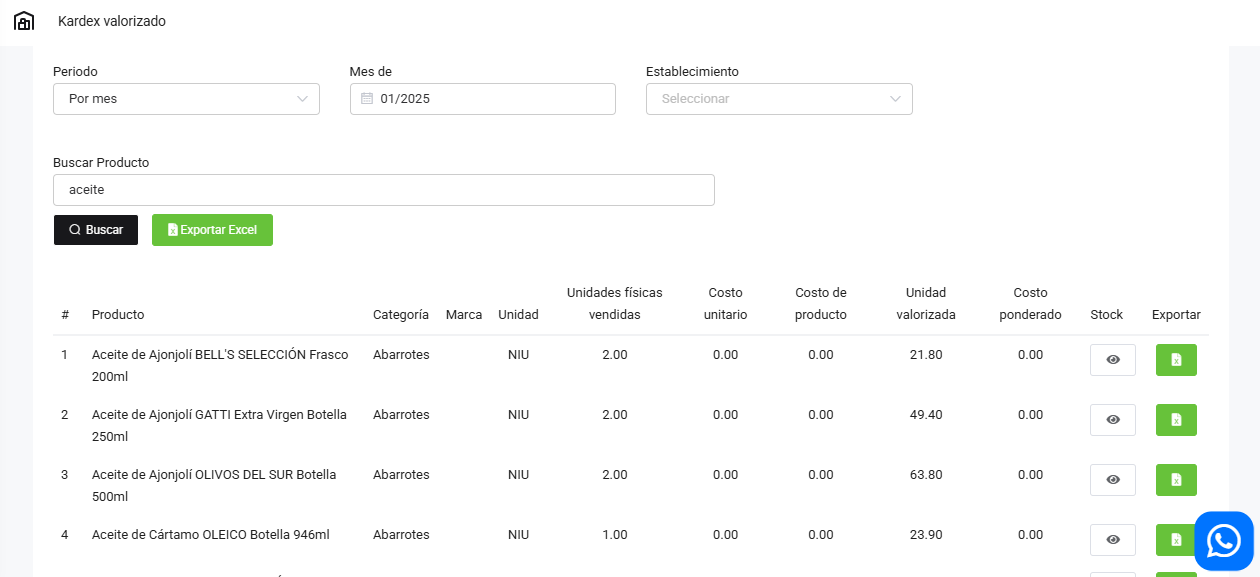Screen dimensions: 1260x577
Task: View stock for Ajonjolí BELL'S SELECCIÓN
Action: coord(1112,360)
